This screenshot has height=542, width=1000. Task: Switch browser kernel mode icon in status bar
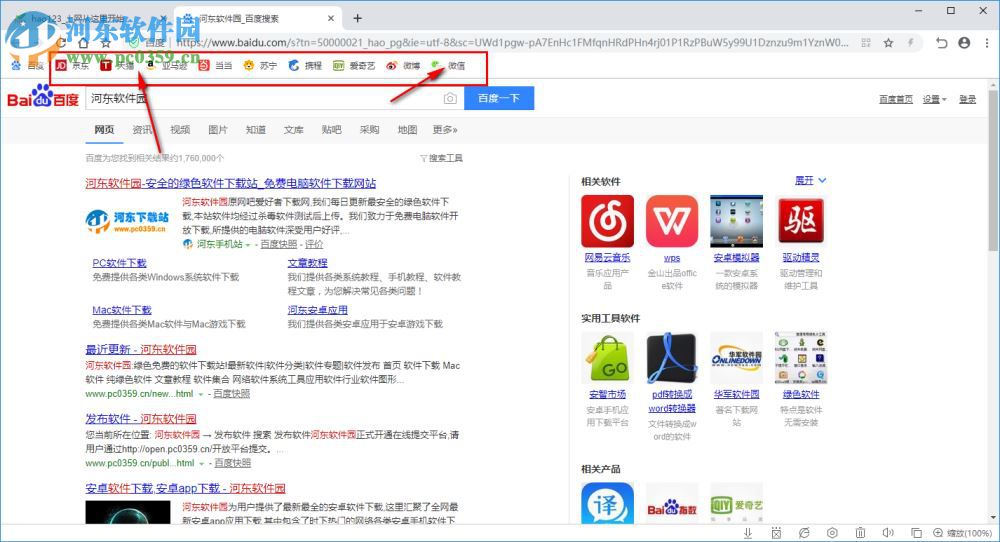pyautogui.click(x=804, y=532)
